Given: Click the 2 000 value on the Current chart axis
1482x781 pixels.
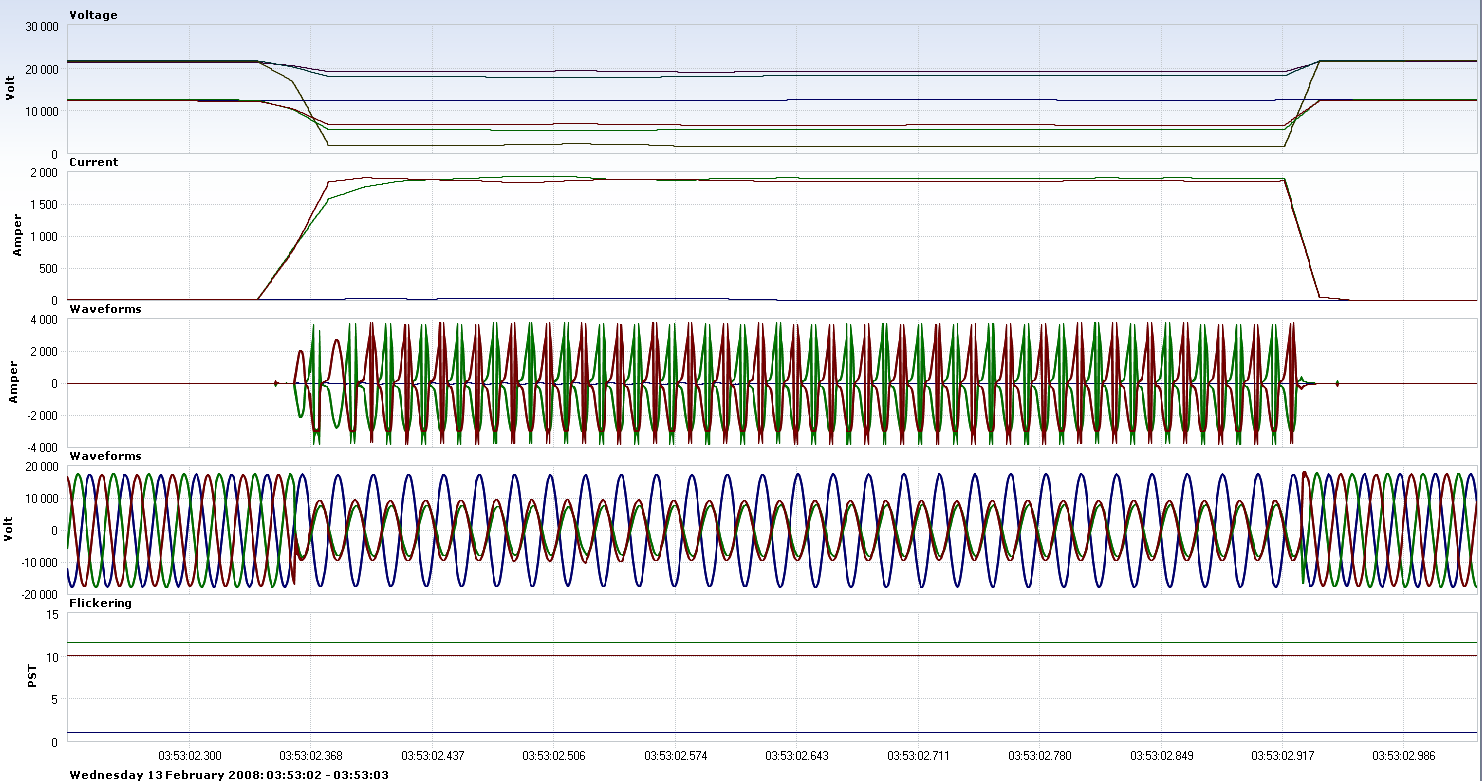Looking at the screenshot, I should point(43,173).
